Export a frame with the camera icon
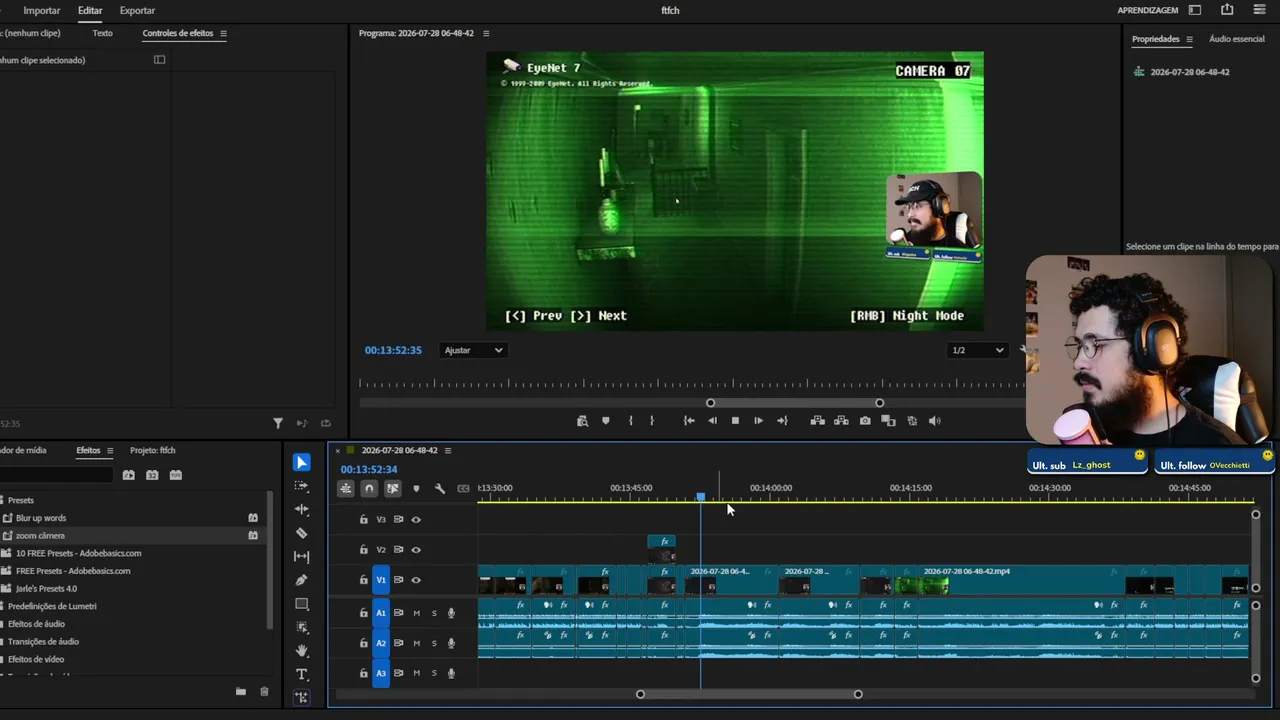 (865, 421)
